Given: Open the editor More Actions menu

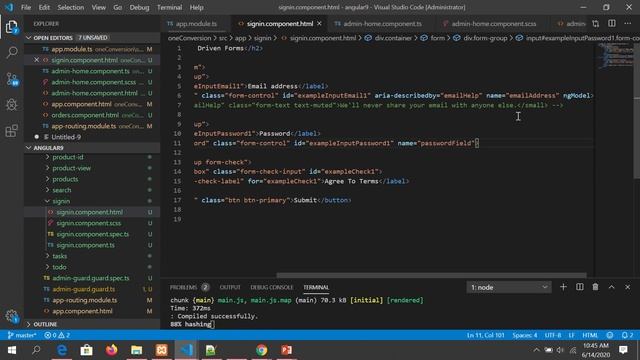Looking at the screenshot, I should tap(627, 24).
